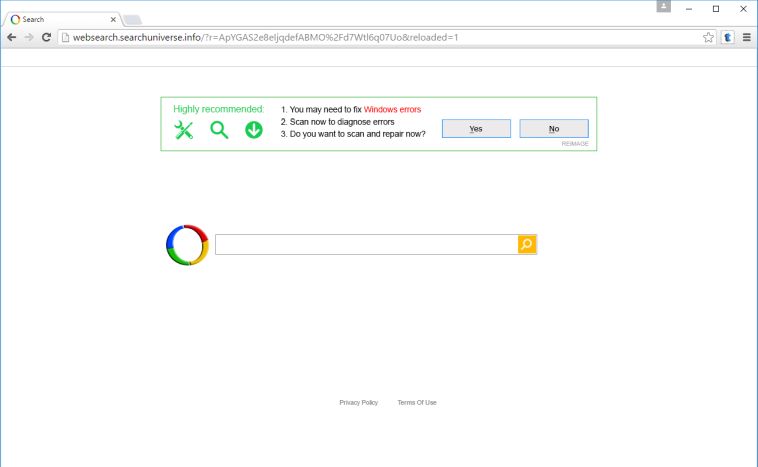Click Yes in the scan banner
Viewport: 758px width, 467px height.
(x=476, y=129)
